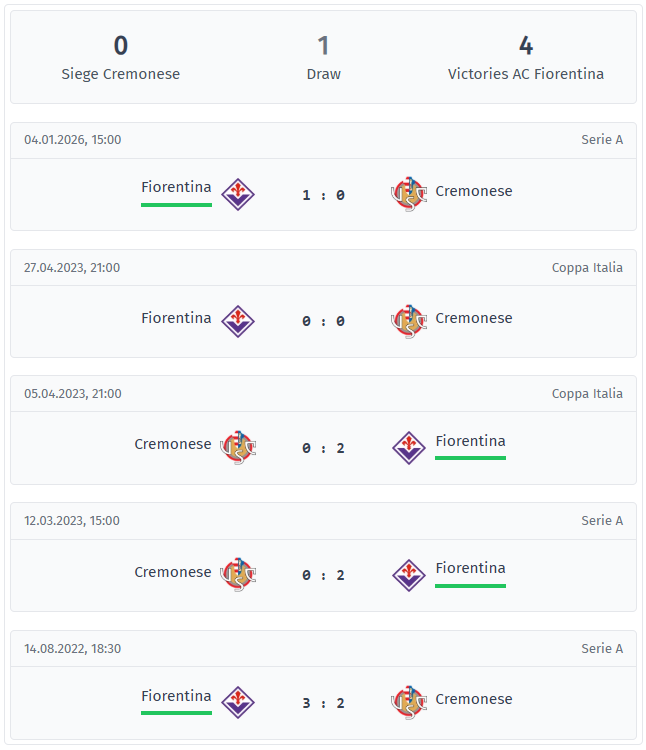Image resolution: width=646 pixels, height=750 pixels.
Task: Click Cremonese crest in 14.08.2022 match
Action: point(408,702)
